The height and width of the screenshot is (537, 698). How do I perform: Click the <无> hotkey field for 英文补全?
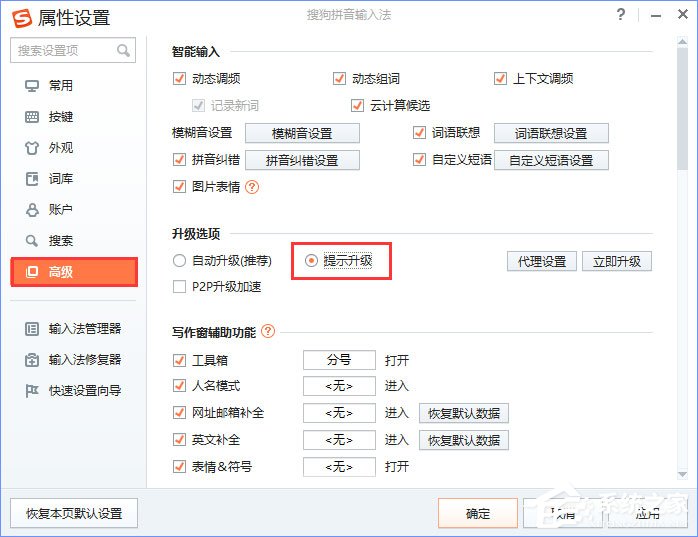(339, 440)
